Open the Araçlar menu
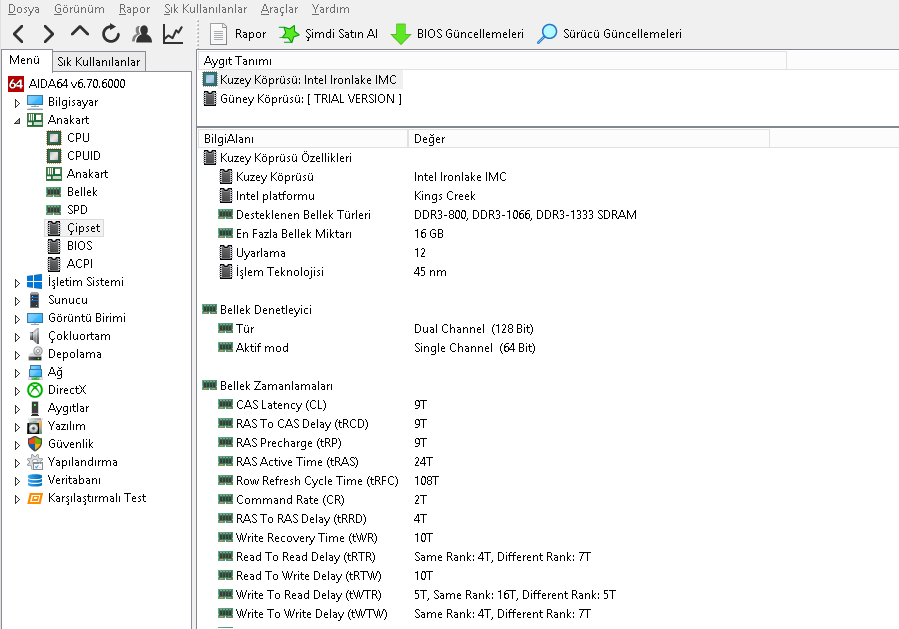This screenshot has height=629, width=899. [279, 9]
